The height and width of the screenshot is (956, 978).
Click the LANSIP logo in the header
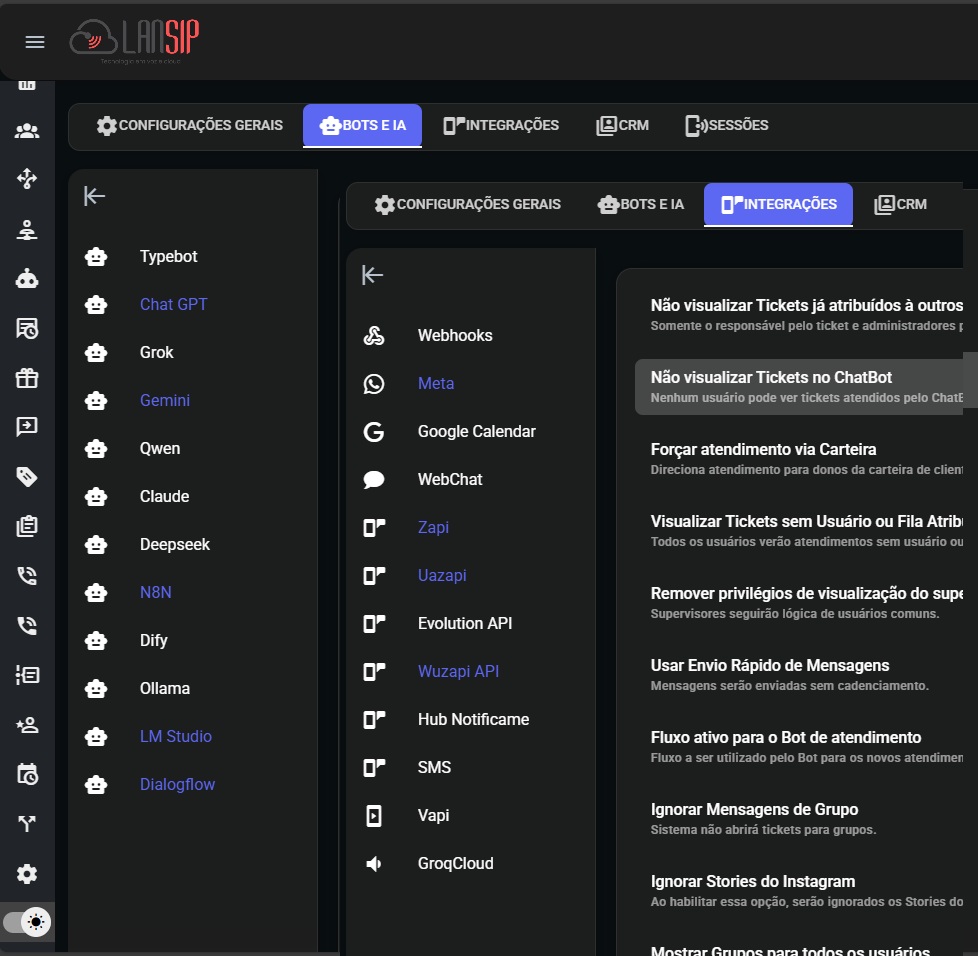coord(135,41)
